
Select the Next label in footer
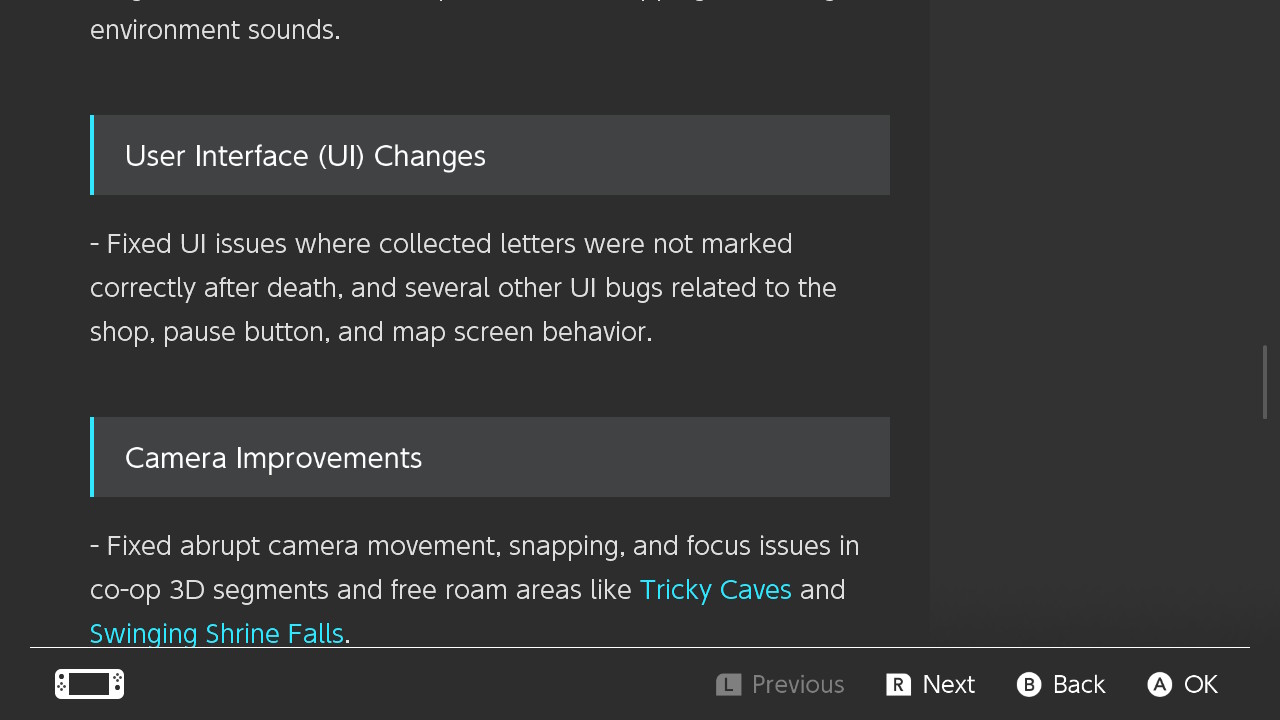[948, 685]
